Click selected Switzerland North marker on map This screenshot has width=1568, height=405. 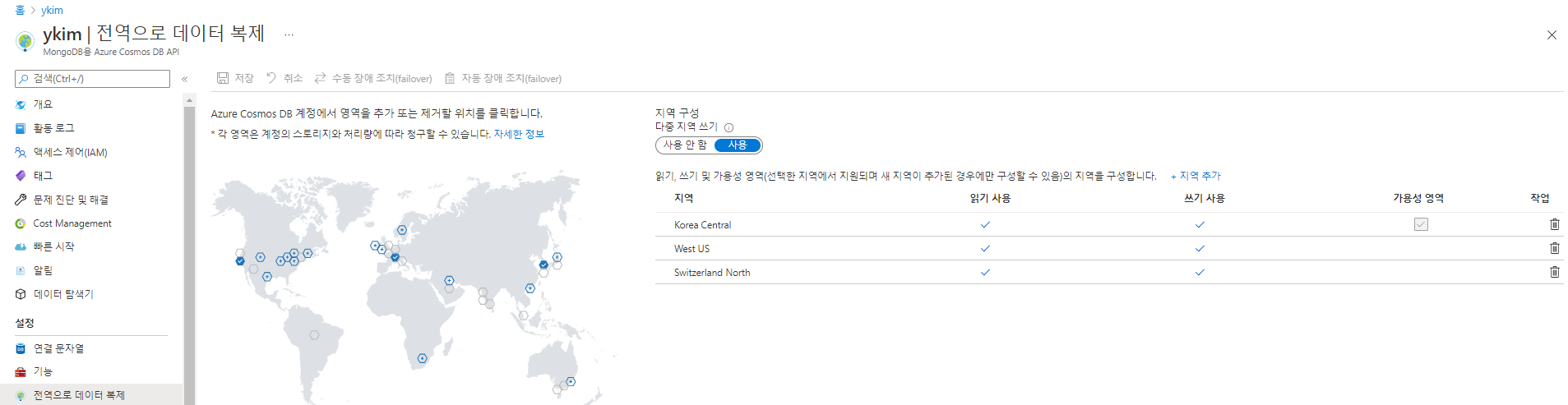coord(395,258)
